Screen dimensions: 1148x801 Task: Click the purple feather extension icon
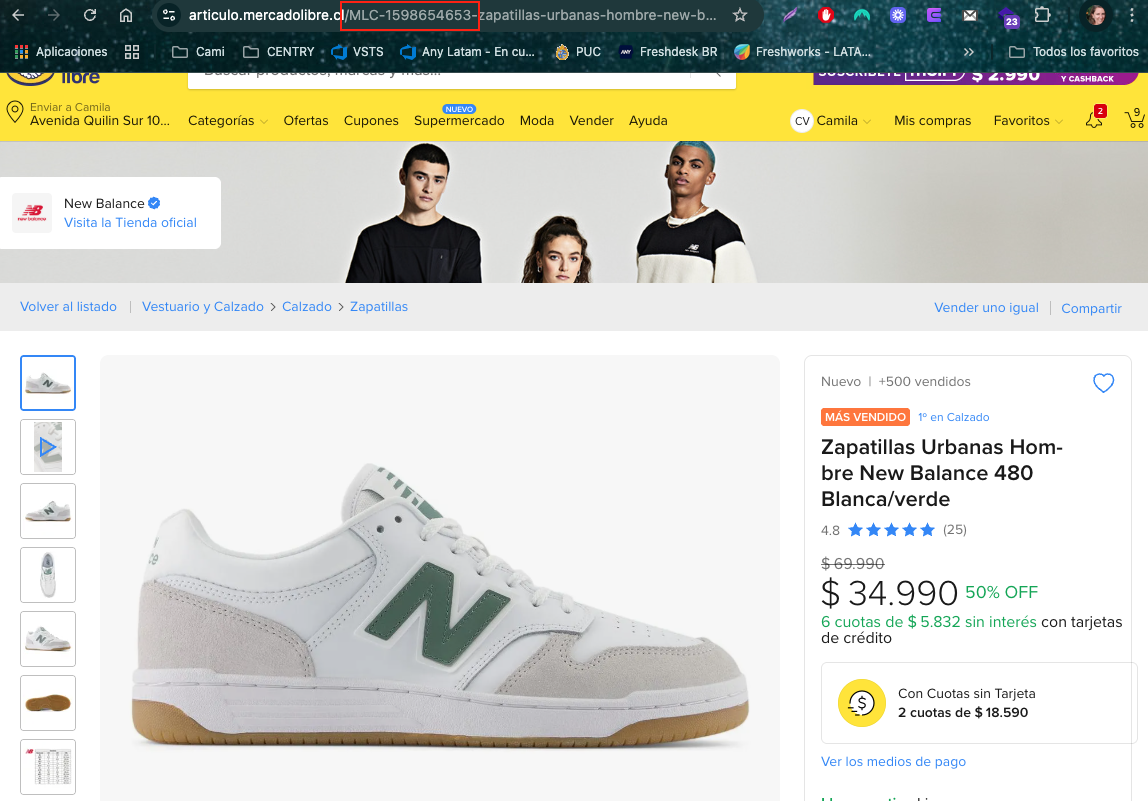point(790,15)
